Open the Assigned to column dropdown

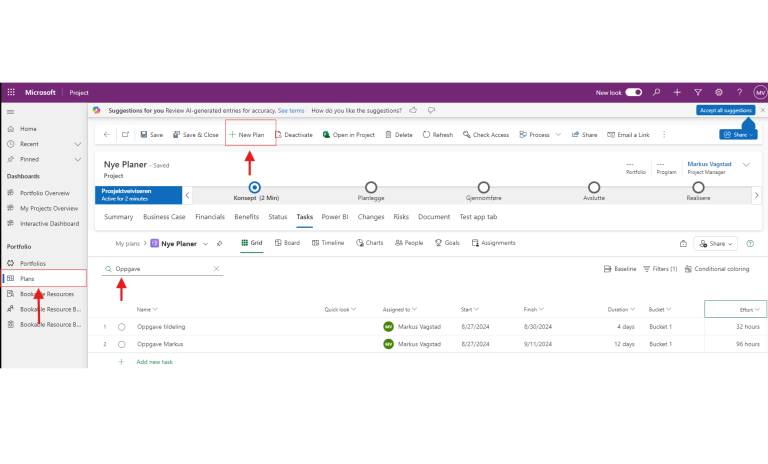coord(414,309)
